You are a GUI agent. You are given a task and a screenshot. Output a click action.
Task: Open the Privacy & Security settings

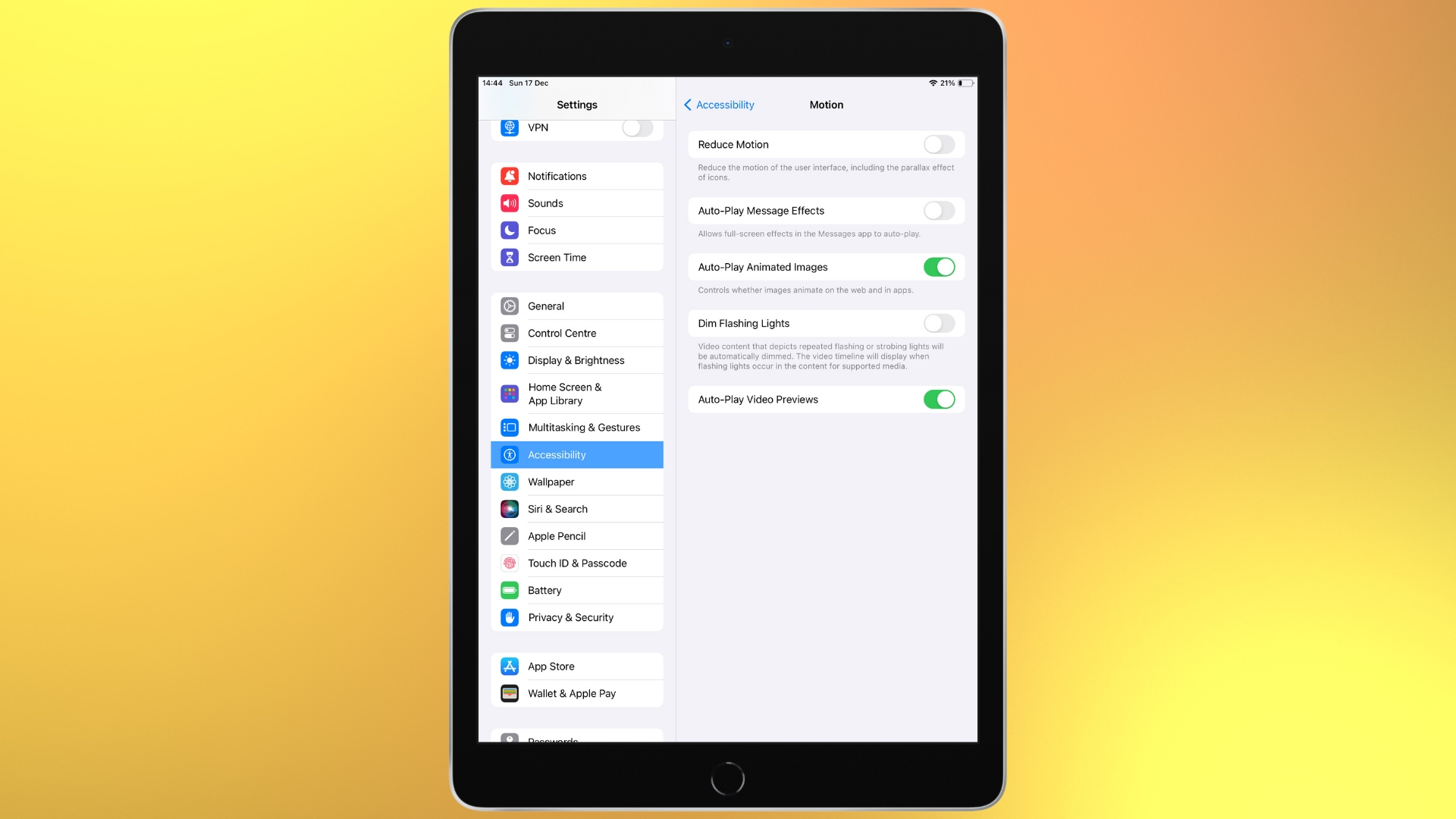pos(570,617)
